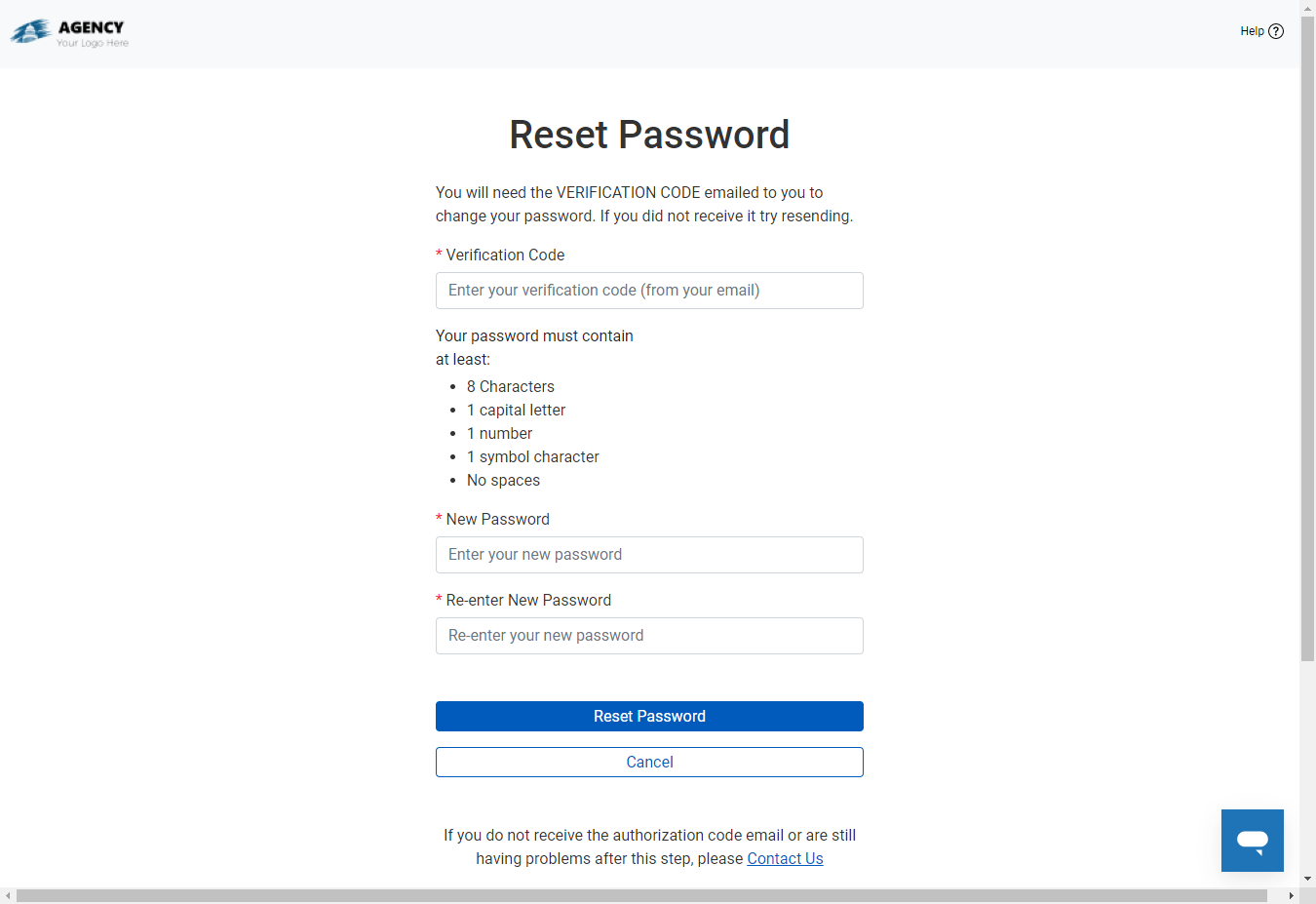Click the Help question mark icon

1278,30
